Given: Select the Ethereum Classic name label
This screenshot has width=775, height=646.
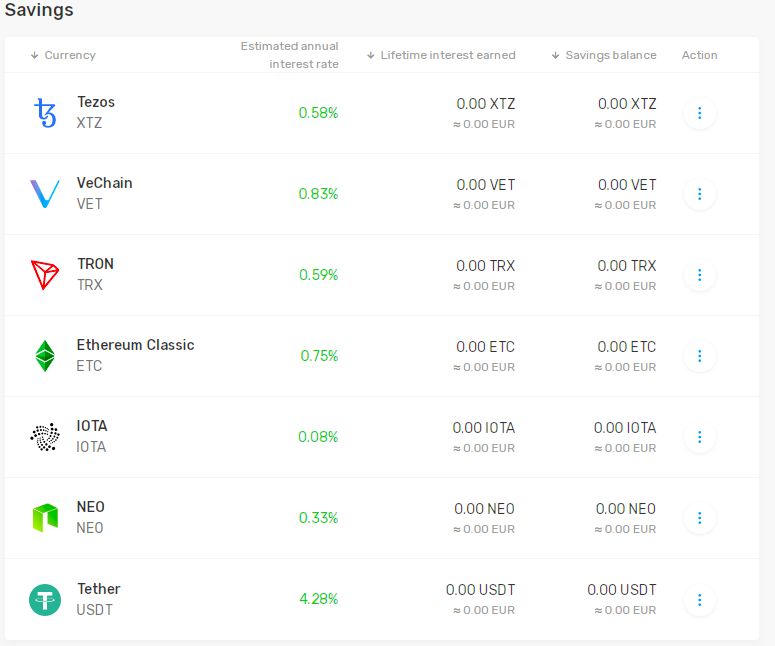Looking at the screenshot, I should (x=135, y=345).
